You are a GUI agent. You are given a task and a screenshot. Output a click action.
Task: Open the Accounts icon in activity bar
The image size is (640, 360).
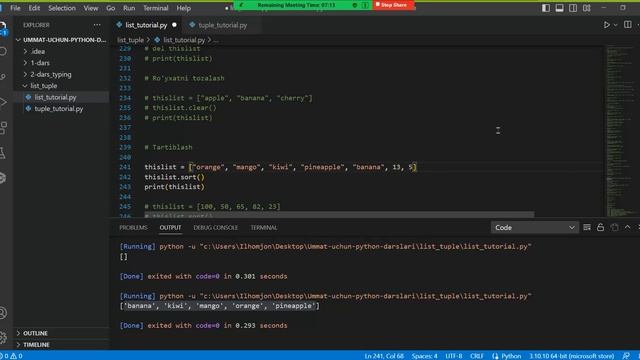pos(3,313)
